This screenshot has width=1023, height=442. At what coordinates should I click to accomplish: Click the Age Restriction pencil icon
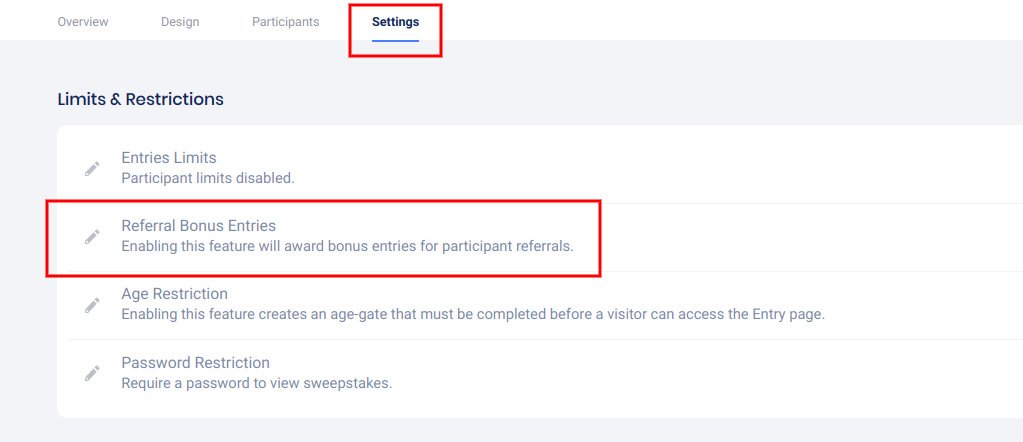coord(92,305)
